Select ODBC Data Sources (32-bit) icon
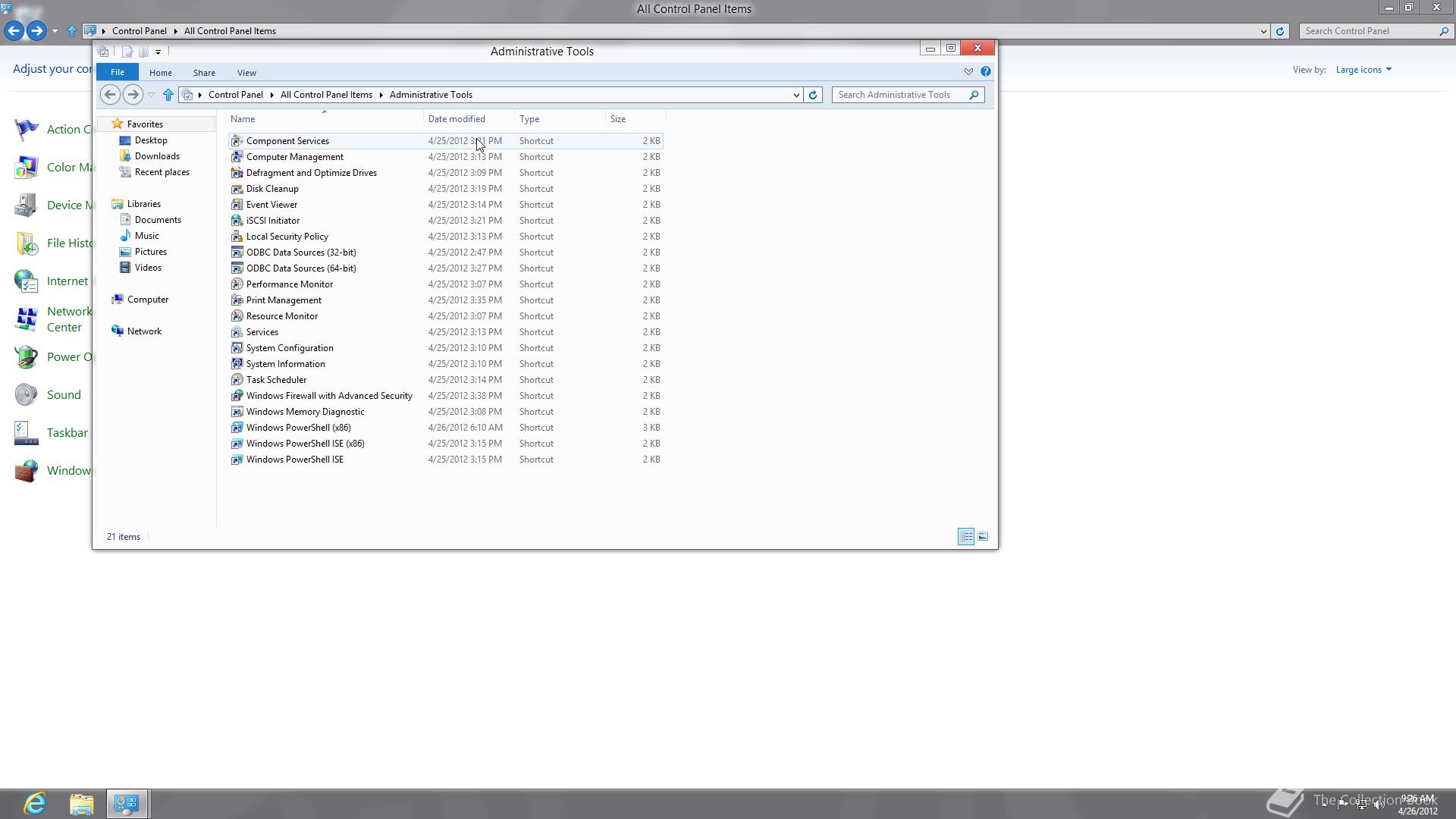This screenshot has height=819, width=1456. tap(237, 253)
